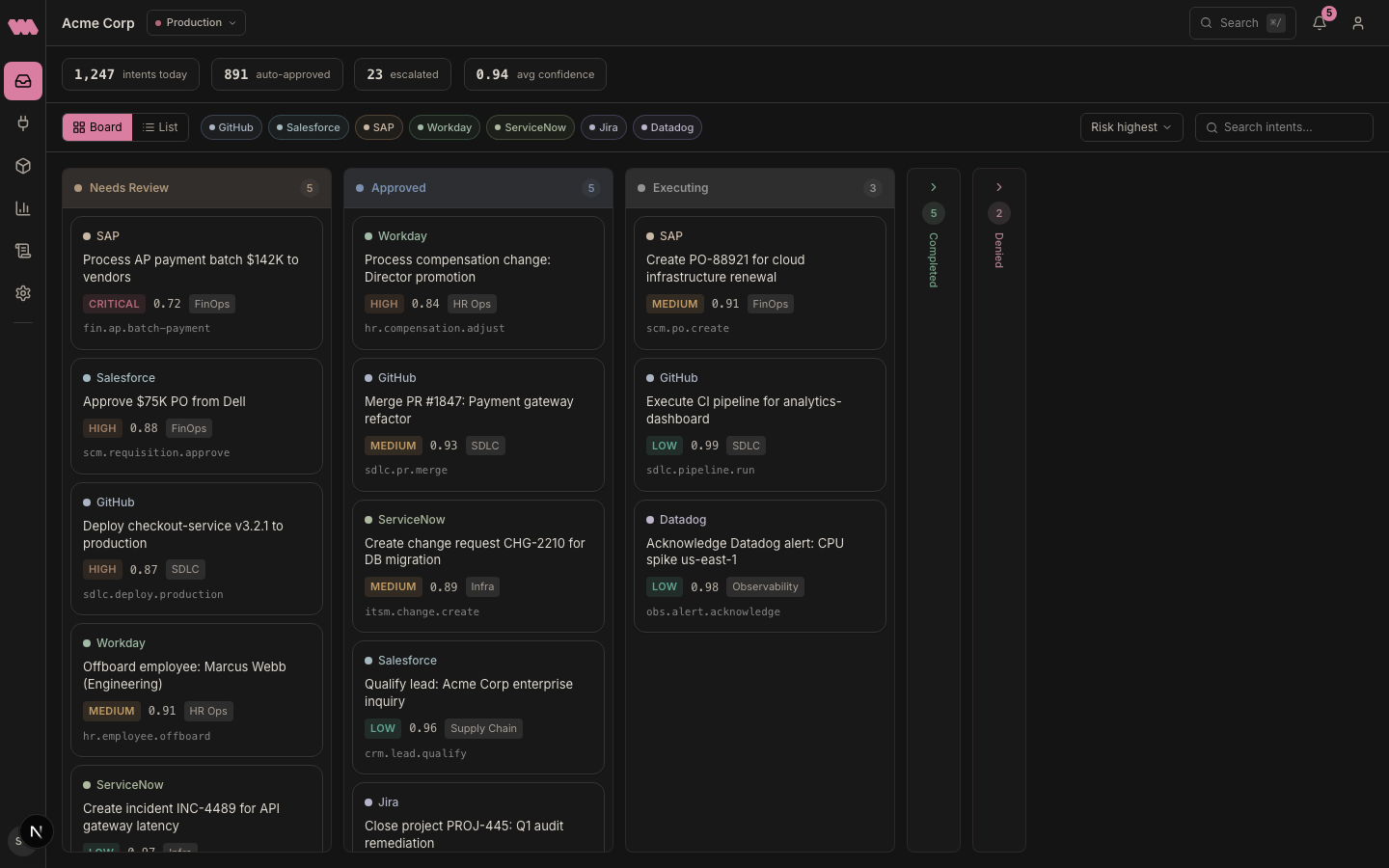1389x868 pixels.
Task: Expand the collapsed Denied column
Action: coord(998,187)
